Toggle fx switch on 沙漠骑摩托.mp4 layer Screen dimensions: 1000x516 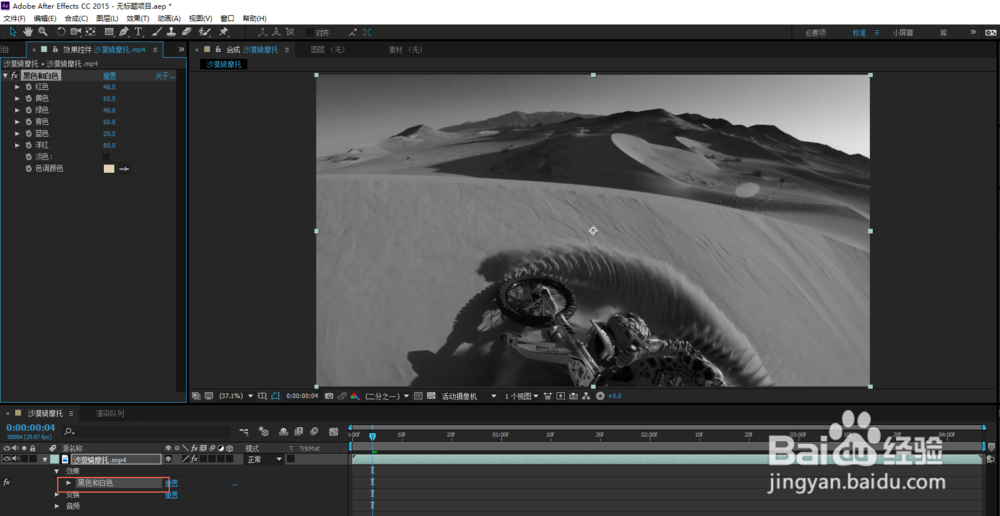[x=195, y=459]
